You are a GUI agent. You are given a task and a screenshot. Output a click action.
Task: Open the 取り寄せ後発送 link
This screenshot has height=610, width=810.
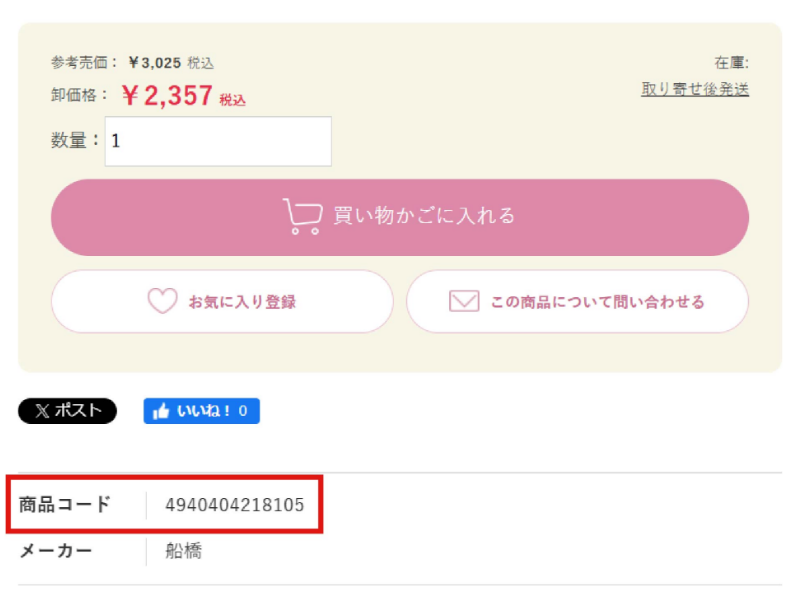(x=695, y=89)
